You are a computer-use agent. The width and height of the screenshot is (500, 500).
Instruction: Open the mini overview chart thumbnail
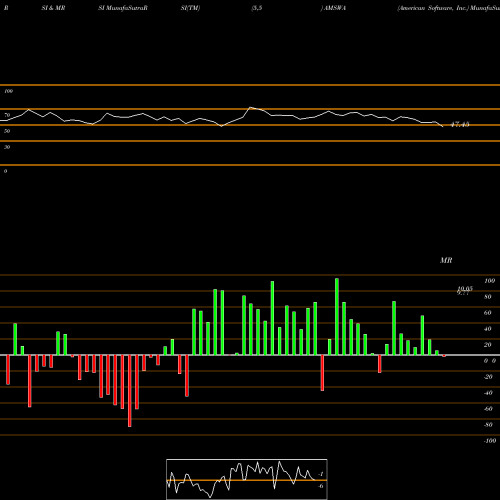click(247, 479)
